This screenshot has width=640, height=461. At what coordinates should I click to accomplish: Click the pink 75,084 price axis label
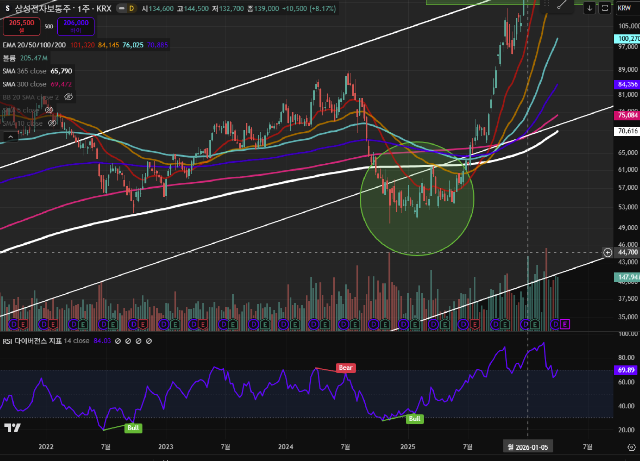(x=627, y=116)
